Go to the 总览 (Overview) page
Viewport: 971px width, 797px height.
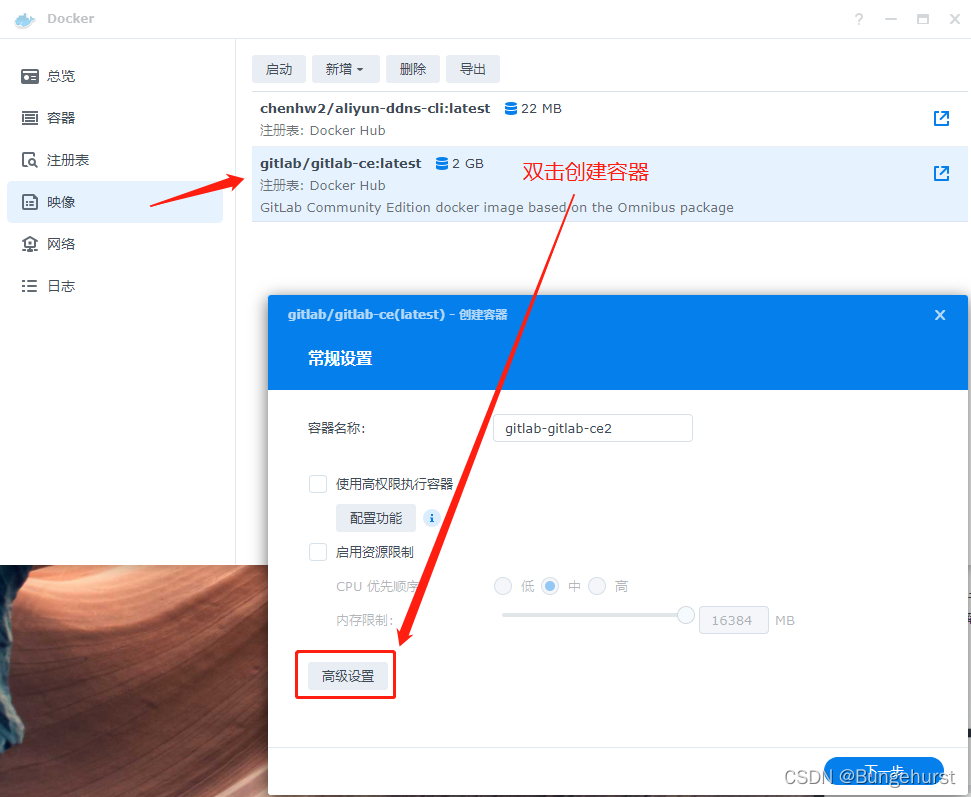coord(63,75)
